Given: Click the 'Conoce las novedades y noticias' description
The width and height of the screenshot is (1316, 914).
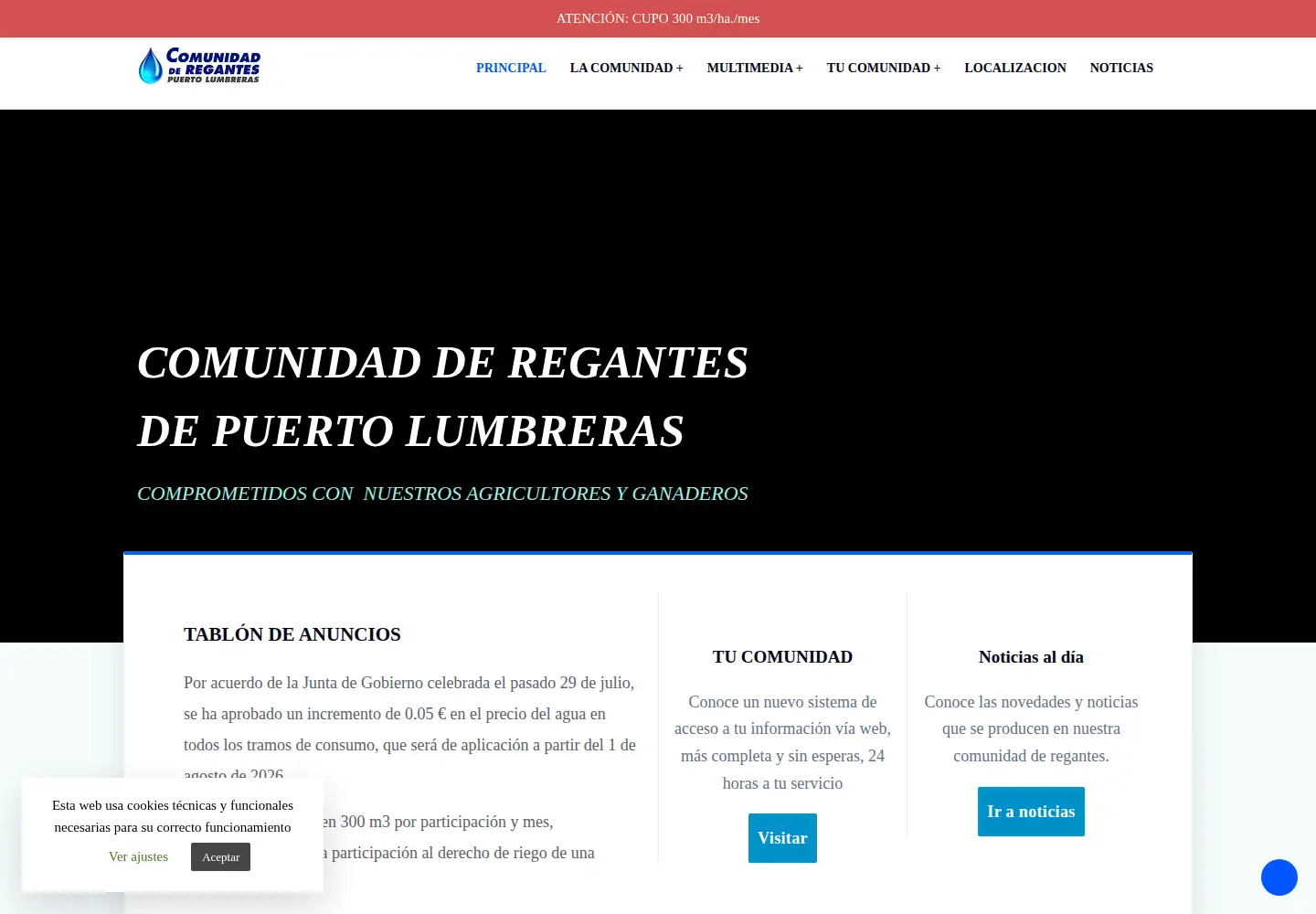Looking at the screenshot, I should tap(1031, 728).
